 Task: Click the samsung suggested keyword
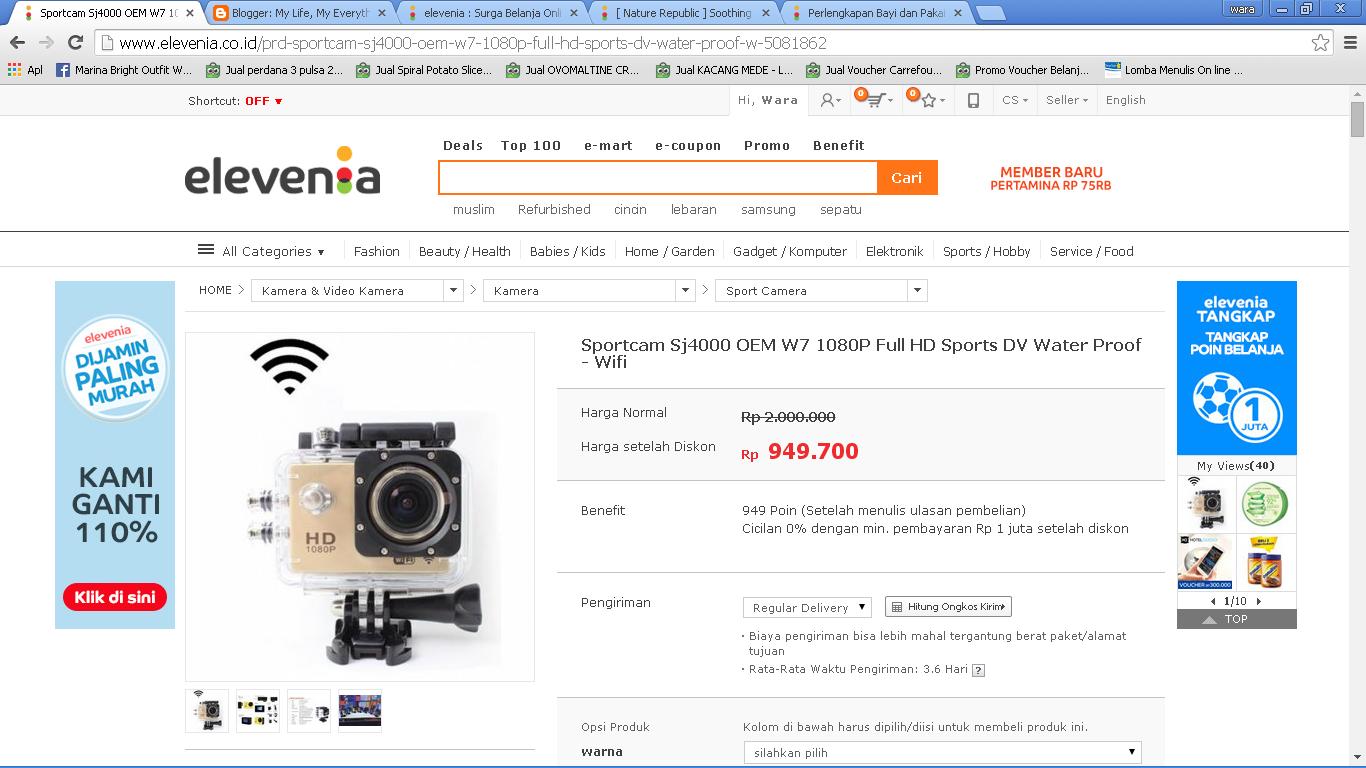(768, 209)
